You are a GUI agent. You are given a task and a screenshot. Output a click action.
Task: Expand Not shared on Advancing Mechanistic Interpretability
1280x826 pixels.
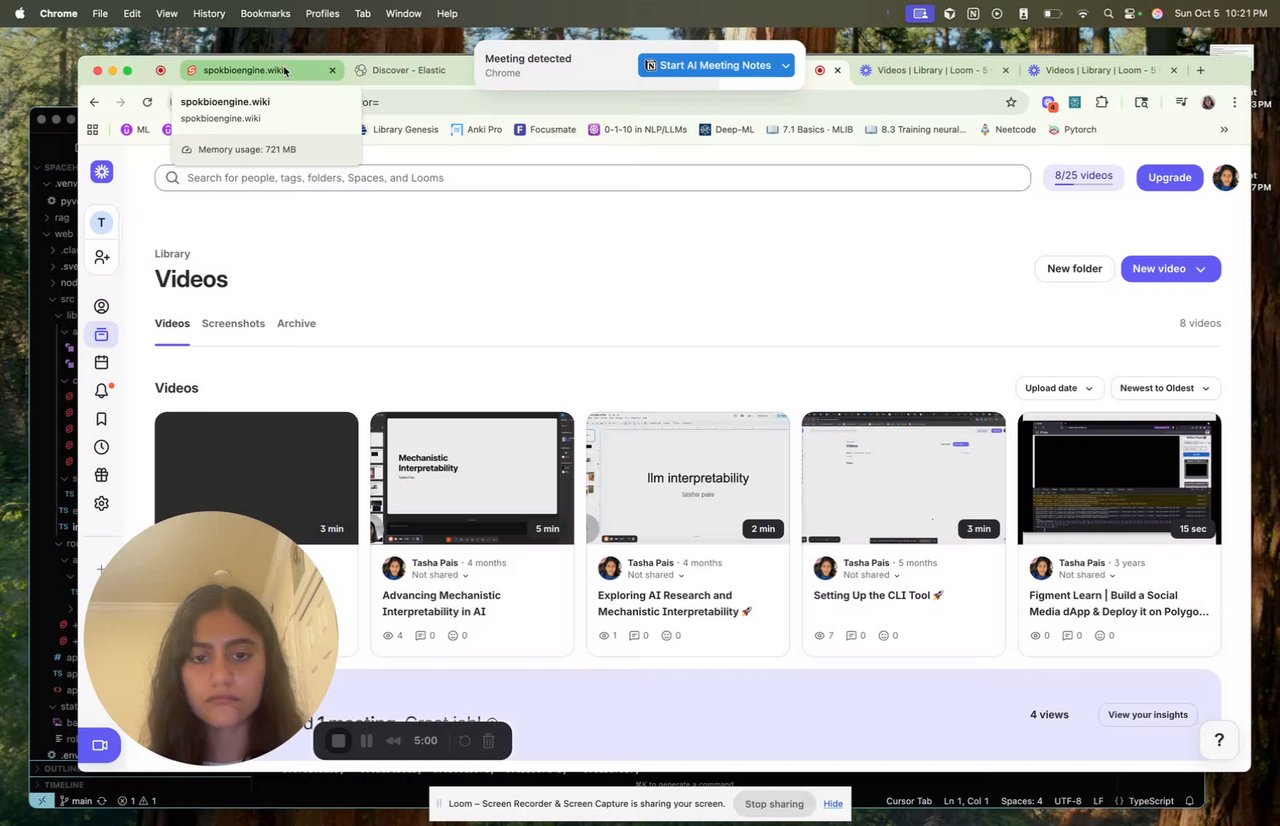pyautogui.click(x=440, y=575)
